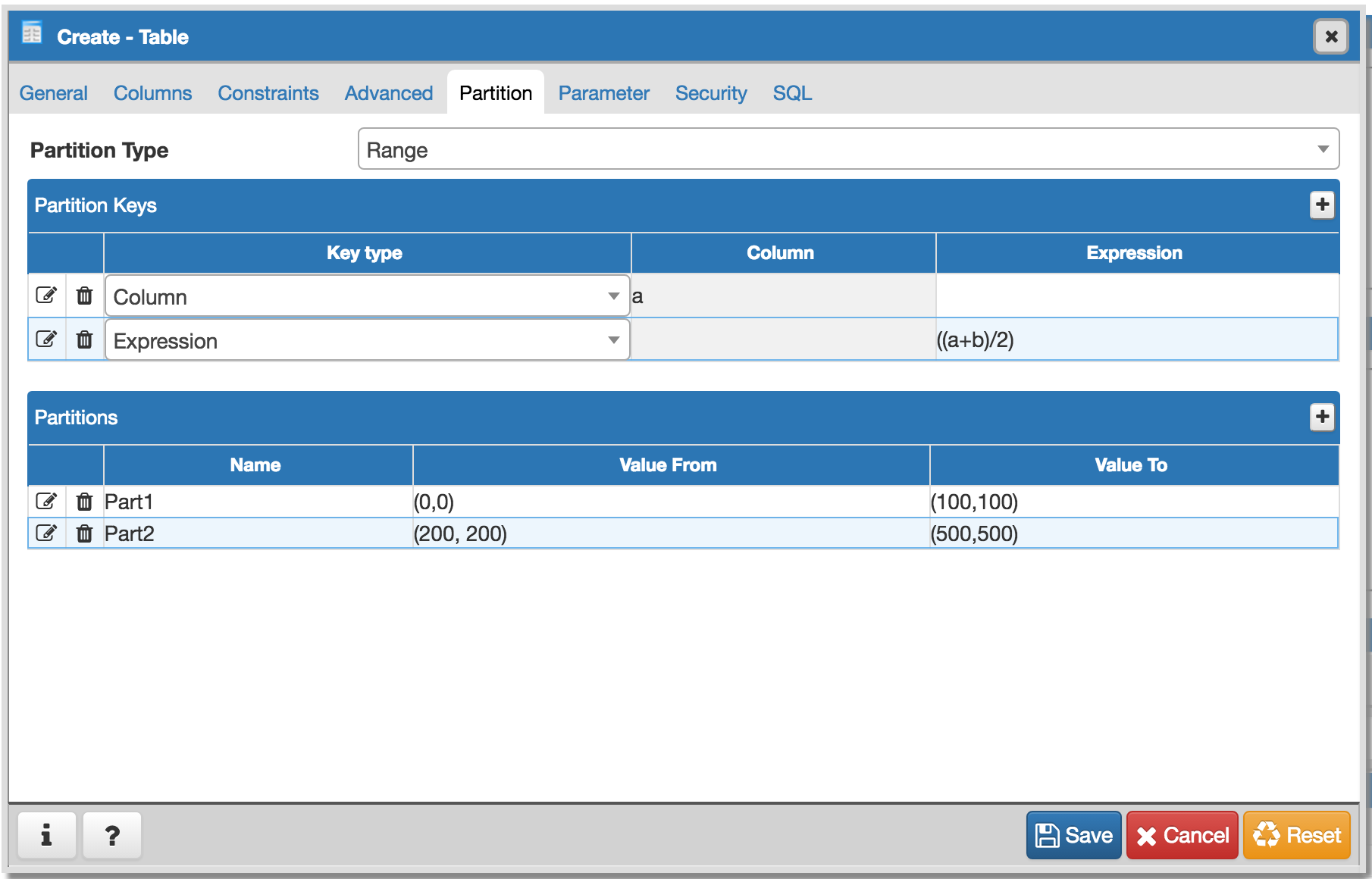Edit the Expression partition key row
This screenshot has width=1372, height=879.
coord(46,339)
